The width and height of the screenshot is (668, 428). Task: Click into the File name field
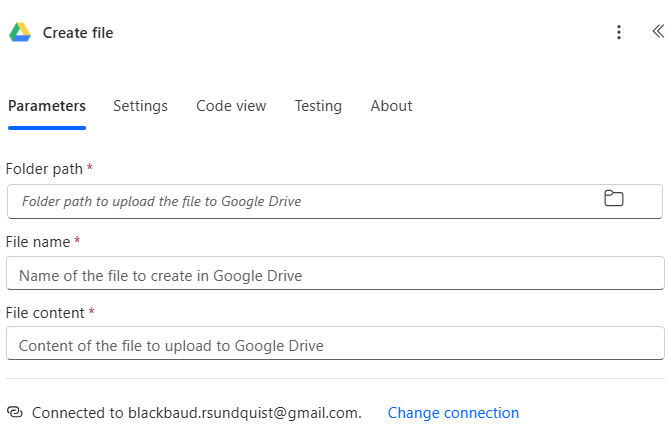point(335,274)
